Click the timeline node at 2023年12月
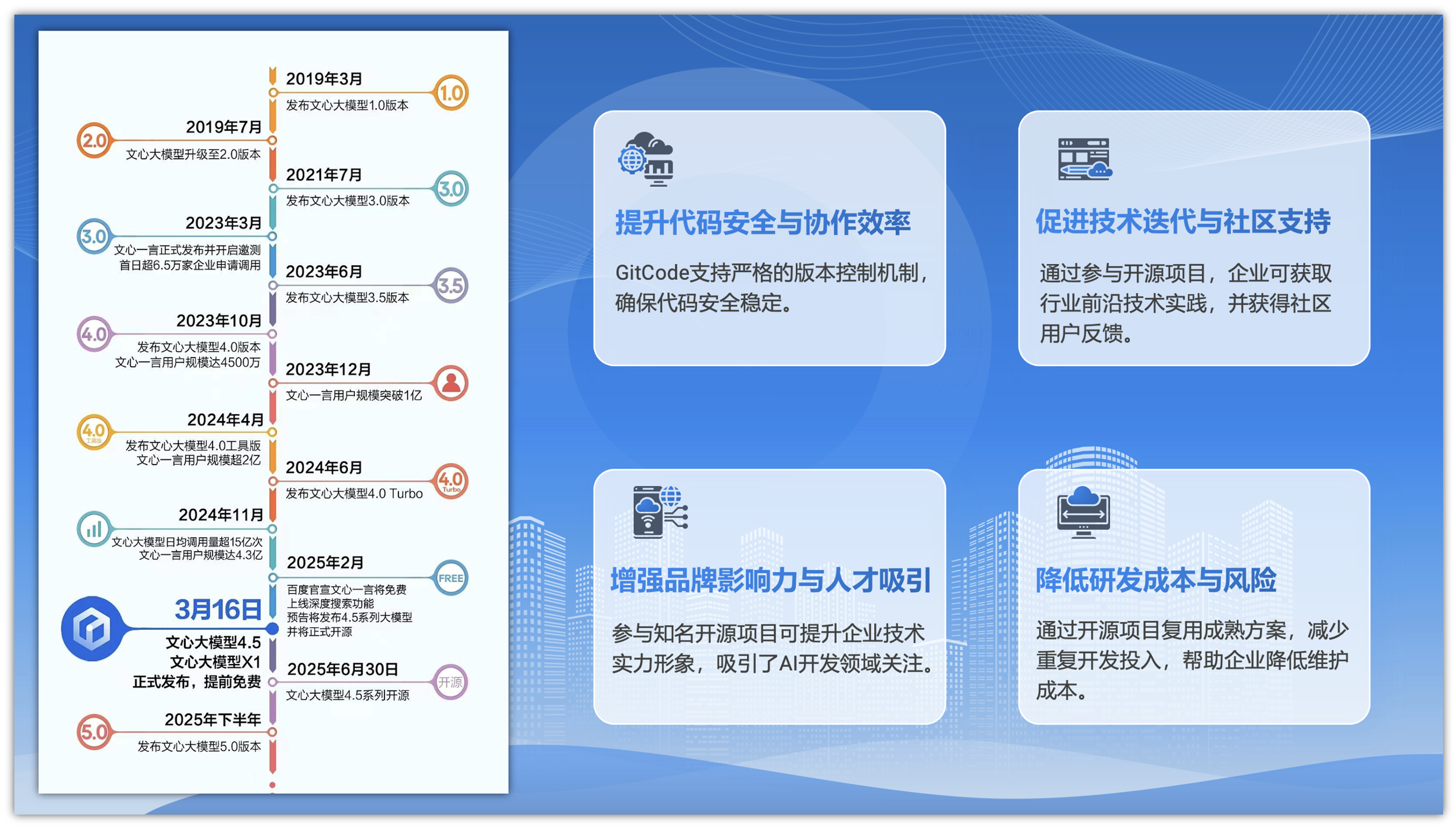The image size is (1456, 831). (273, 383)
